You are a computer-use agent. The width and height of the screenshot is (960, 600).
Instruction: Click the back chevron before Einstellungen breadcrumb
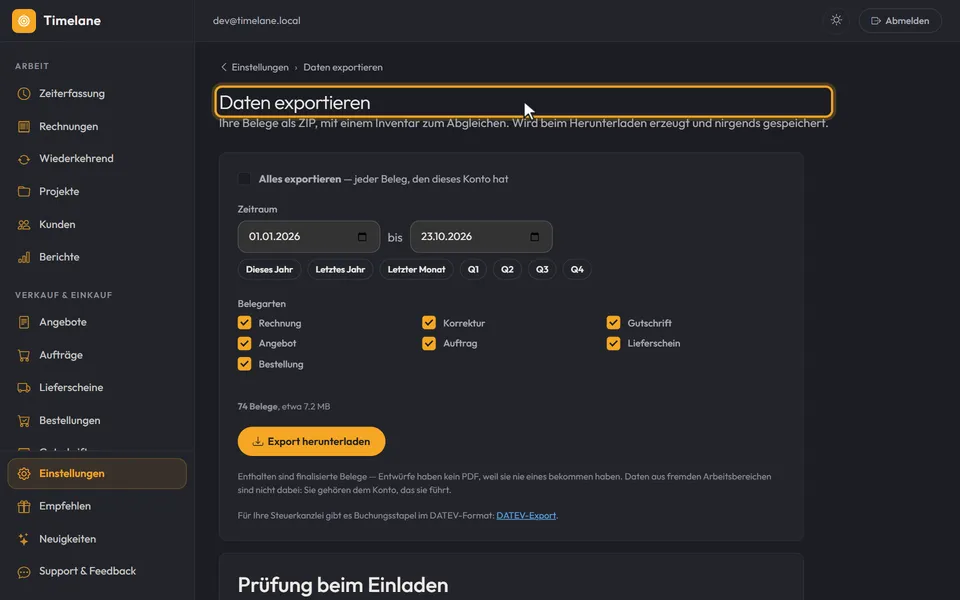tap(223, 67)
